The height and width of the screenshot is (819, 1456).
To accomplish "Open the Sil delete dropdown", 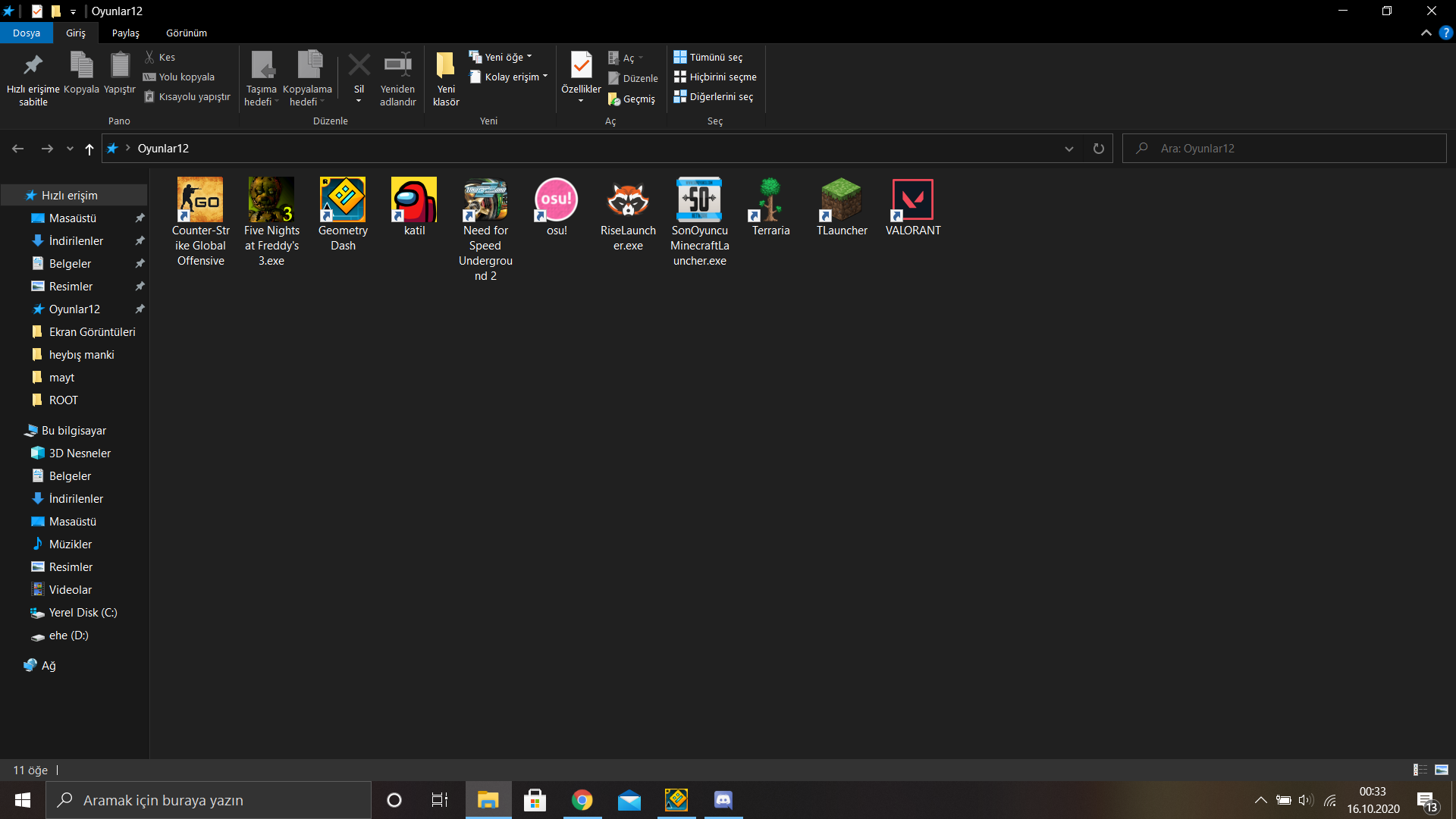I will (359, 100).
